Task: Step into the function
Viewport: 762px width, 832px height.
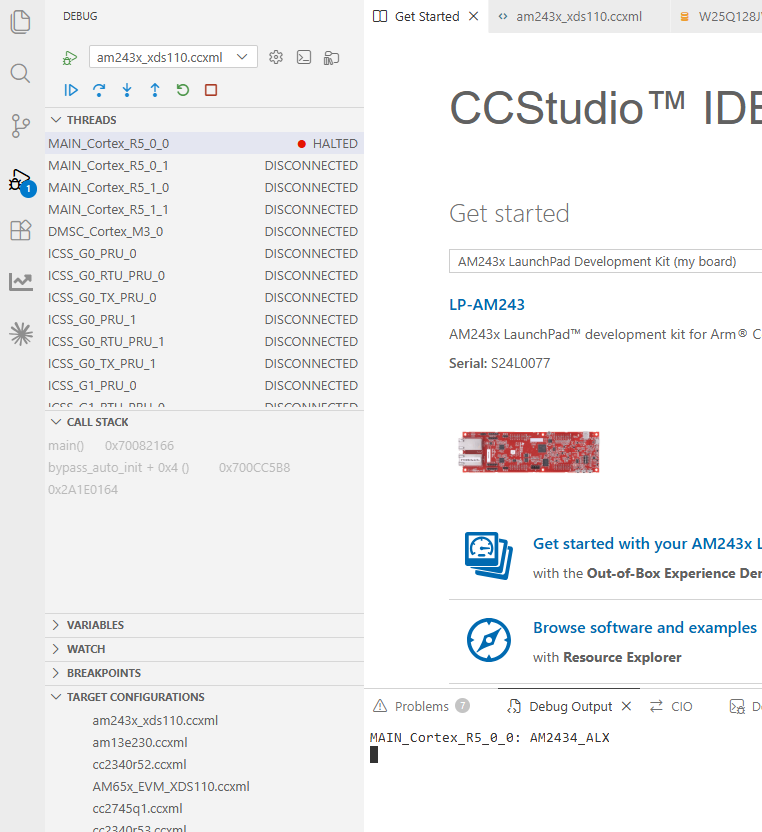Action: 127,90
